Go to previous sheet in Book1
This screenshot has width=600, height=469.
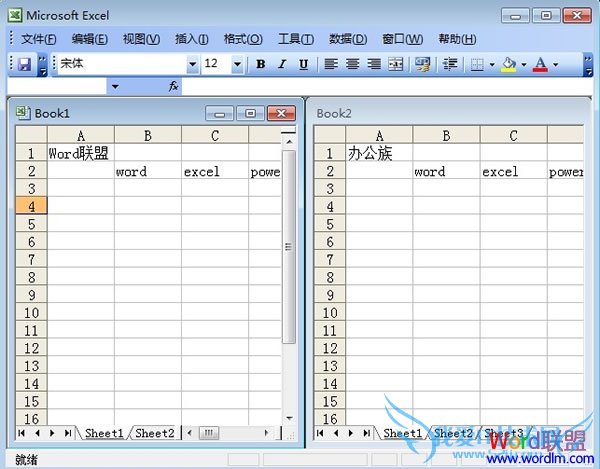point(37,433)
